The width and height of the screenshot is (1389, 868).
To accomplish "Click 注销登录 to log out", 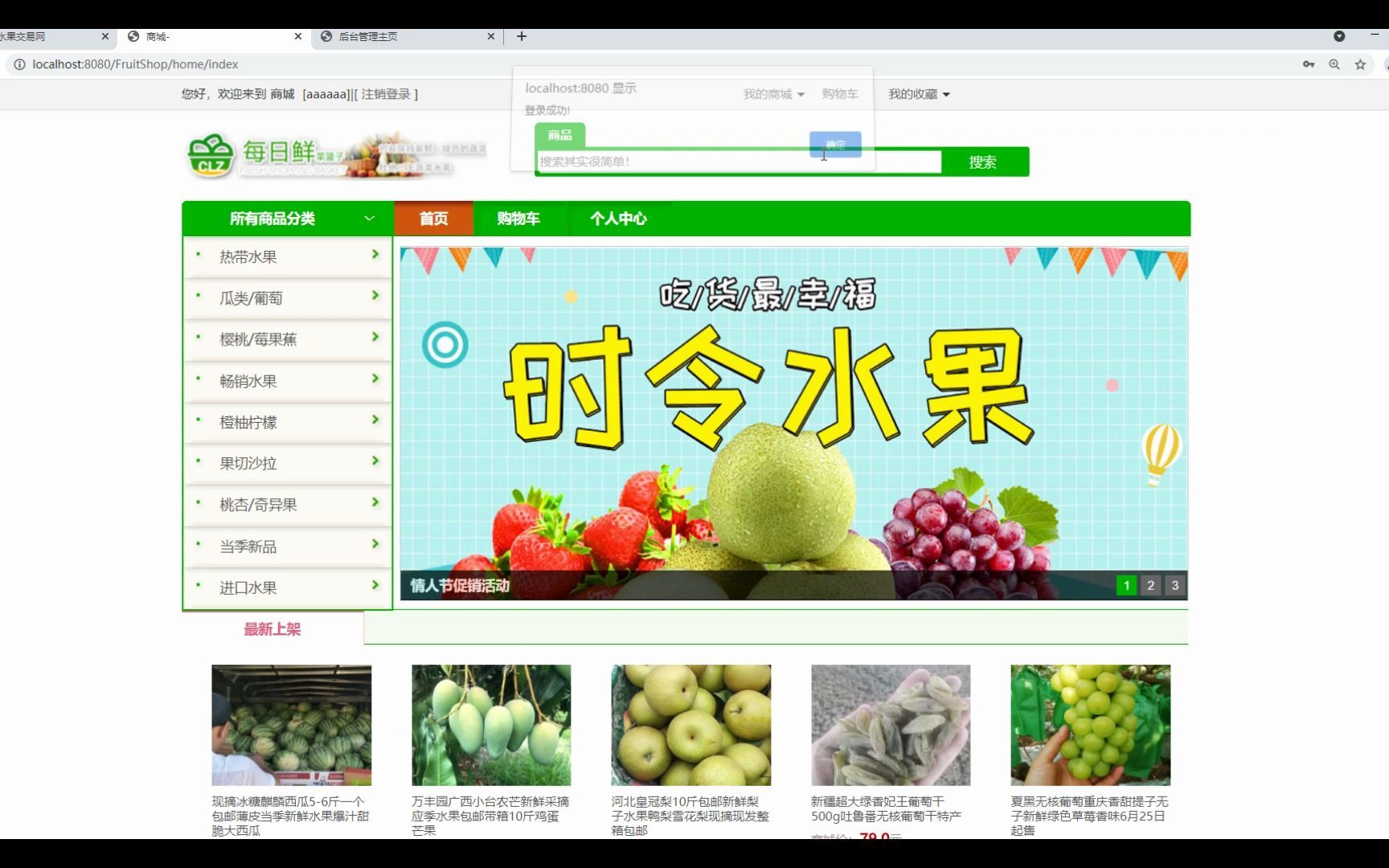I will 386,94.
